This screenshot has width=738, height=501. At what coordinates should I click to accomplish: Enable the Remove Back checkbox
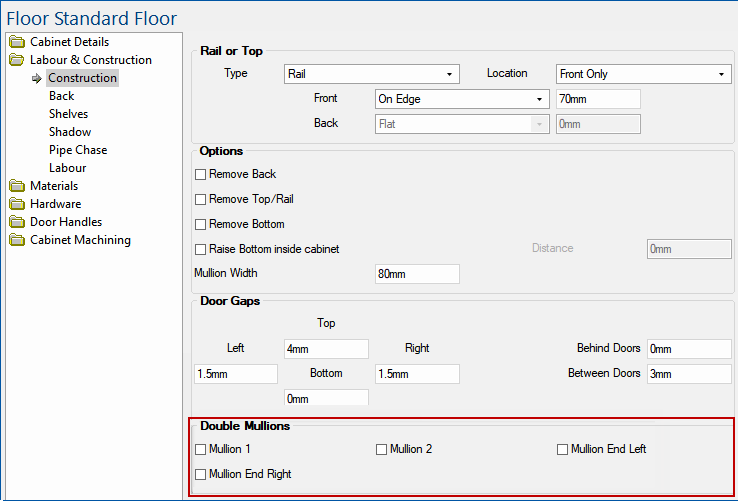(201, 174)
